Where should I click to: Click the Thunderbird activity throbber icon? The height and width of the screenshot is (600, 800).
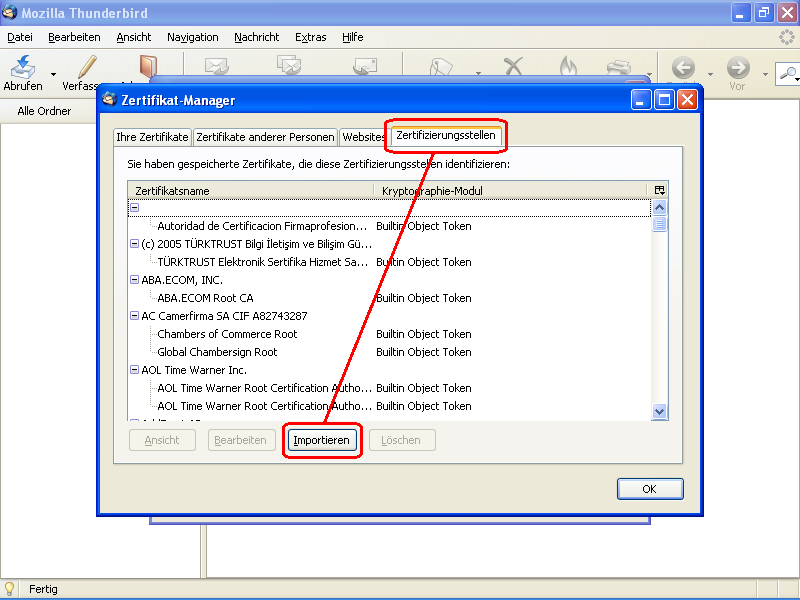[x=787, y=37]
